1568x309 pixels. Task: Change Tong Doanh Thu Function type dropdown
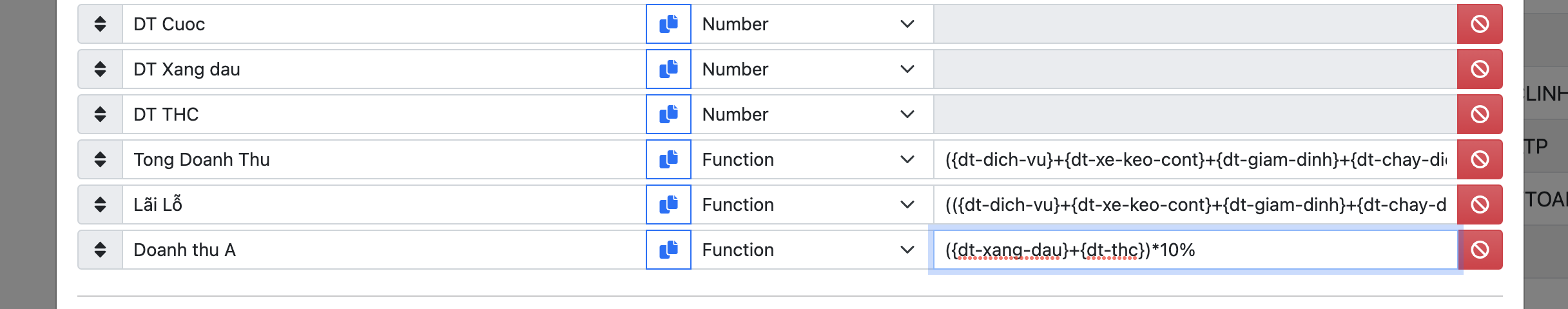[811, 160]
